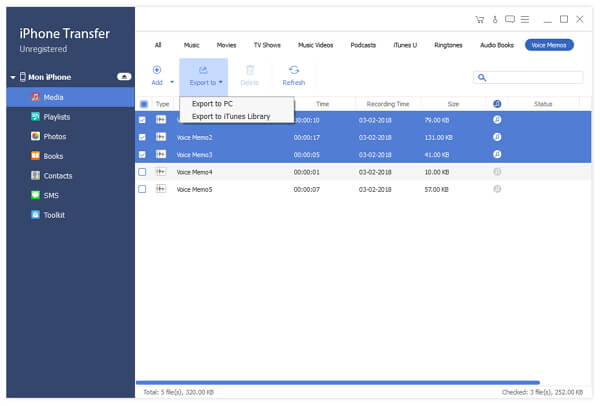Click iTunes status icon for Voice Memo3
The width and height of the screenshot is (600, 406).
(497, 154)
